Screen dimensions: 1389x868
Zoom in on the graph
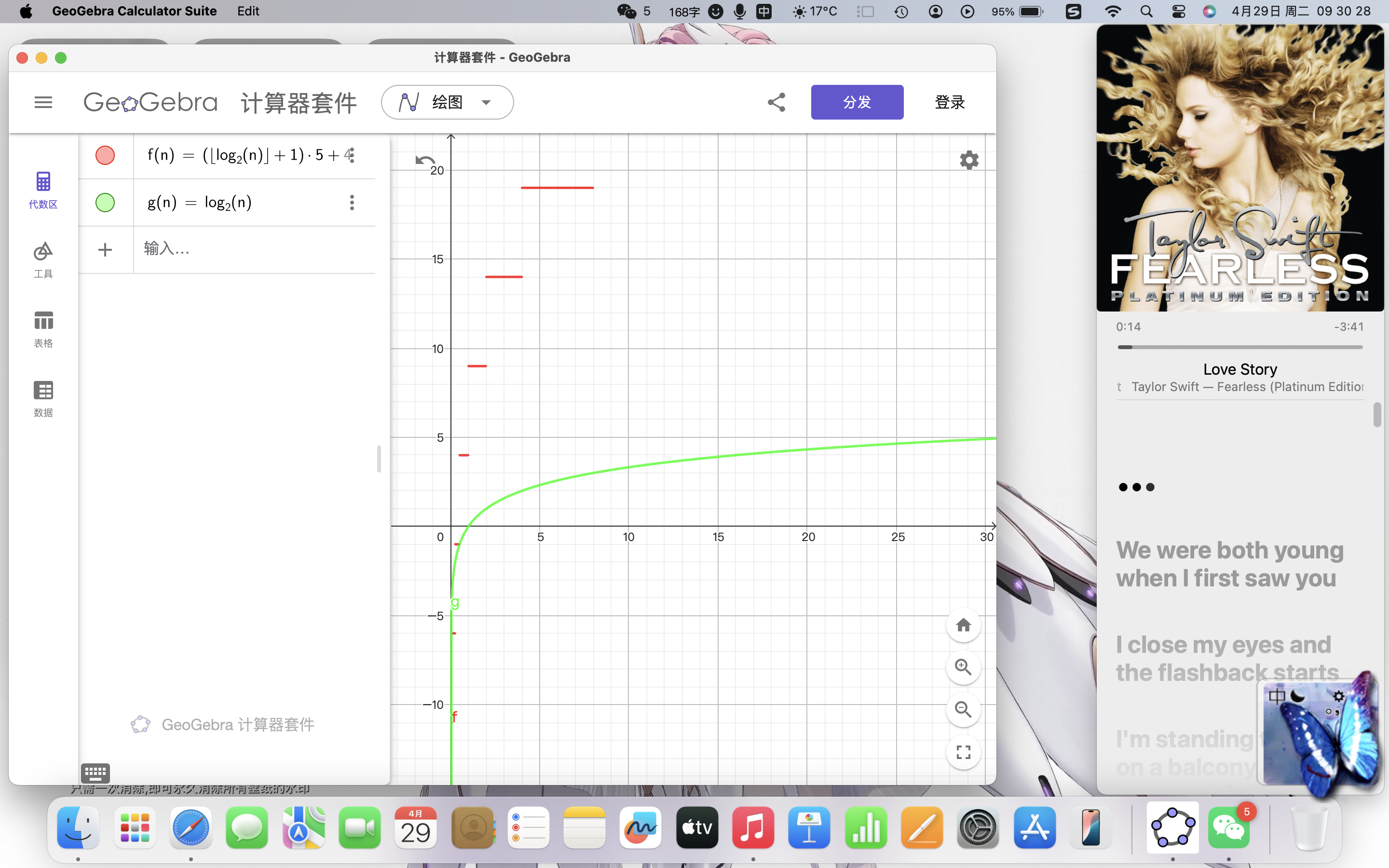(x=963, y=667)
